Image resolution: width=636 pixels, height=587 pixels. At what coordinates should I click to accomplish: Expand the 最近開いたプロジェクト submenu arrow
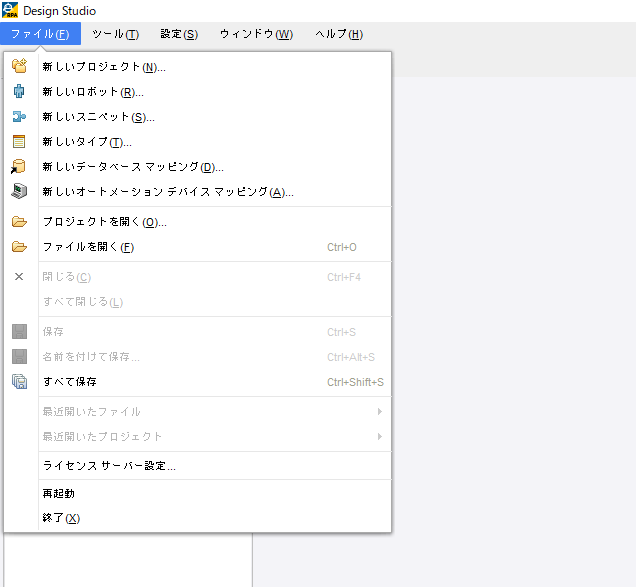[x=380, y=436]
